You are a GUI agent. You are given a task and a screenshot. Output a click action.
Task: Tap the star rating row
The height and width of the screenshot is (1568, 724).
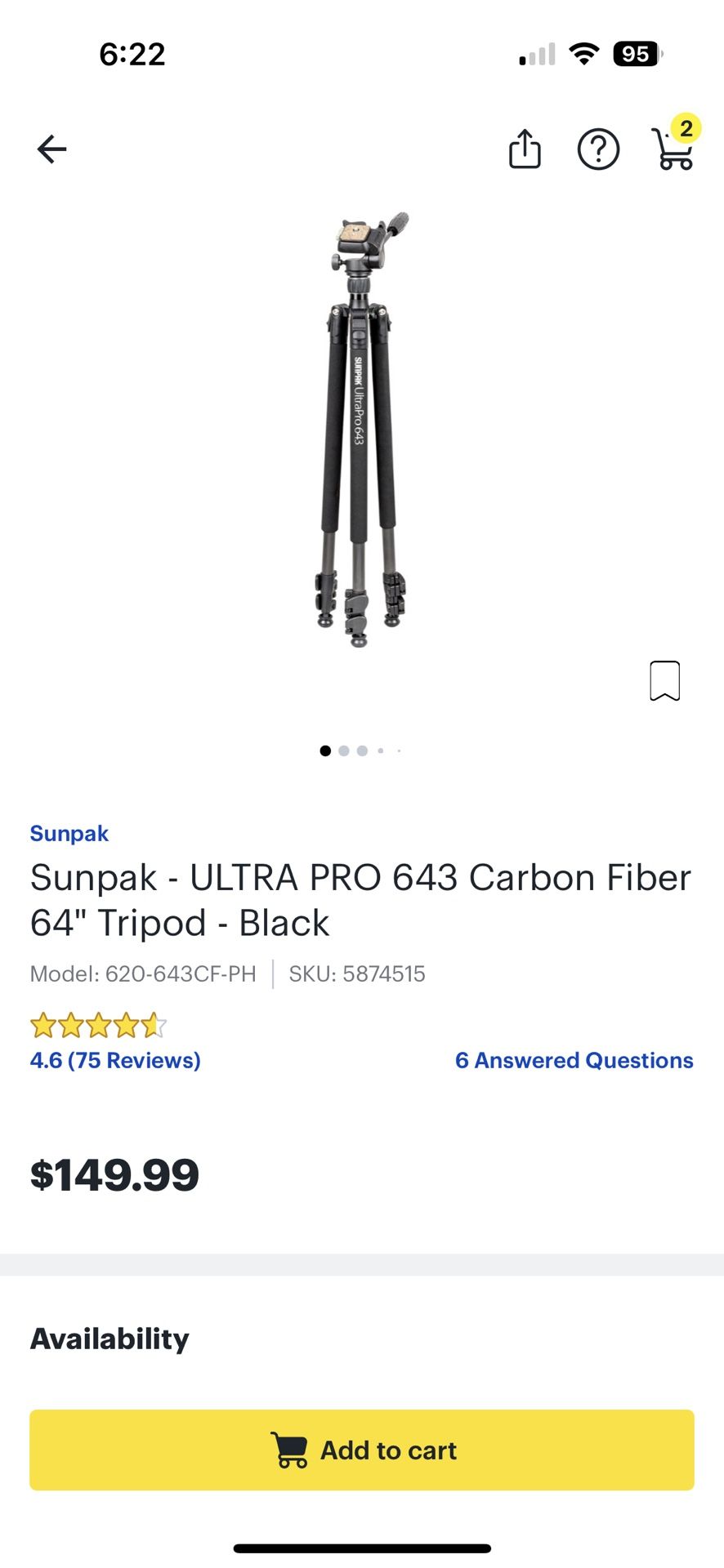pos(98,1025)
